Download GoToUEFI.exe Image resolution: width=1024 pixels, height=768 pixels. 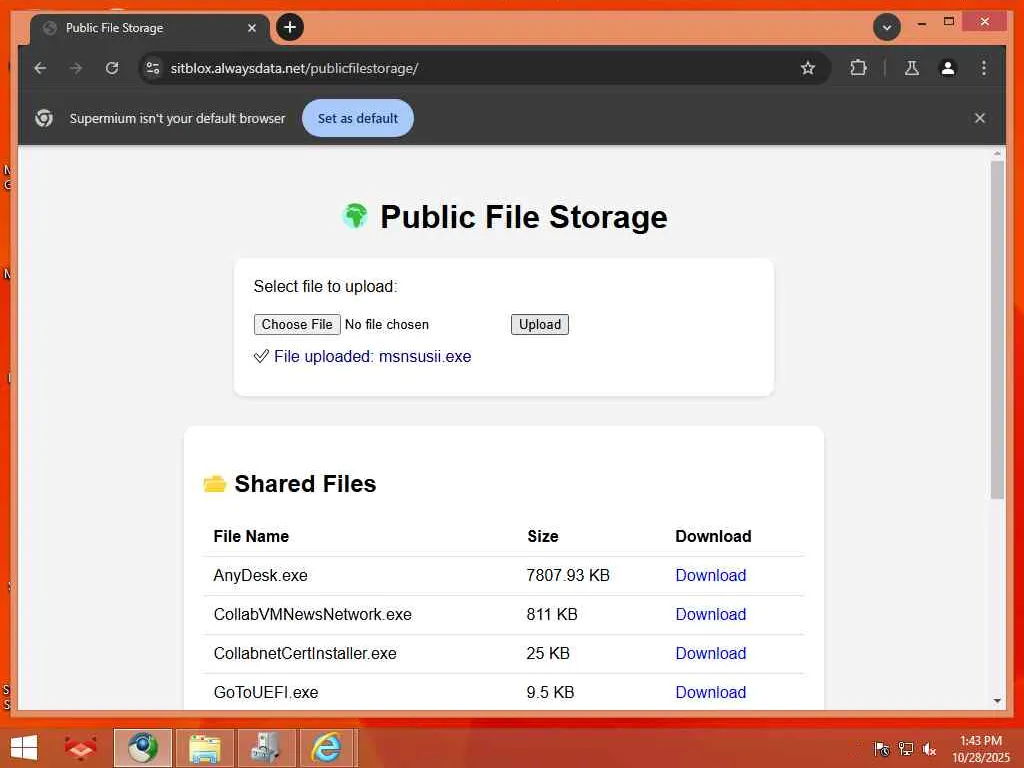pyautogui.click(x=711, y=692)
